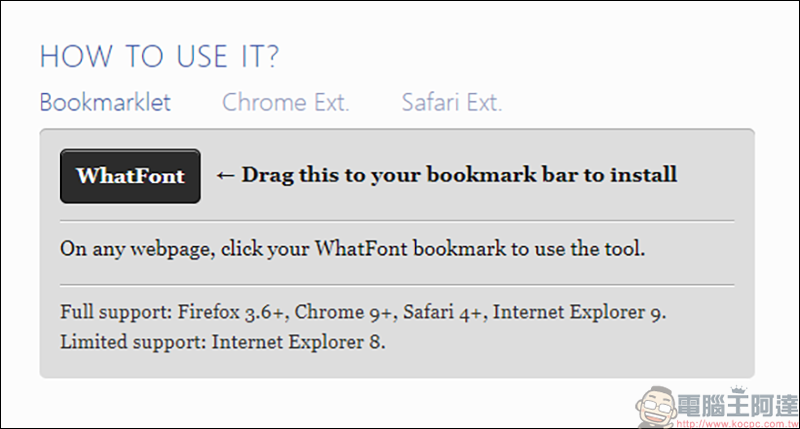The height and width of the screenshot is (429, 800).
Task: Select the Safari Ext. tab
Action: coord(452,103)
